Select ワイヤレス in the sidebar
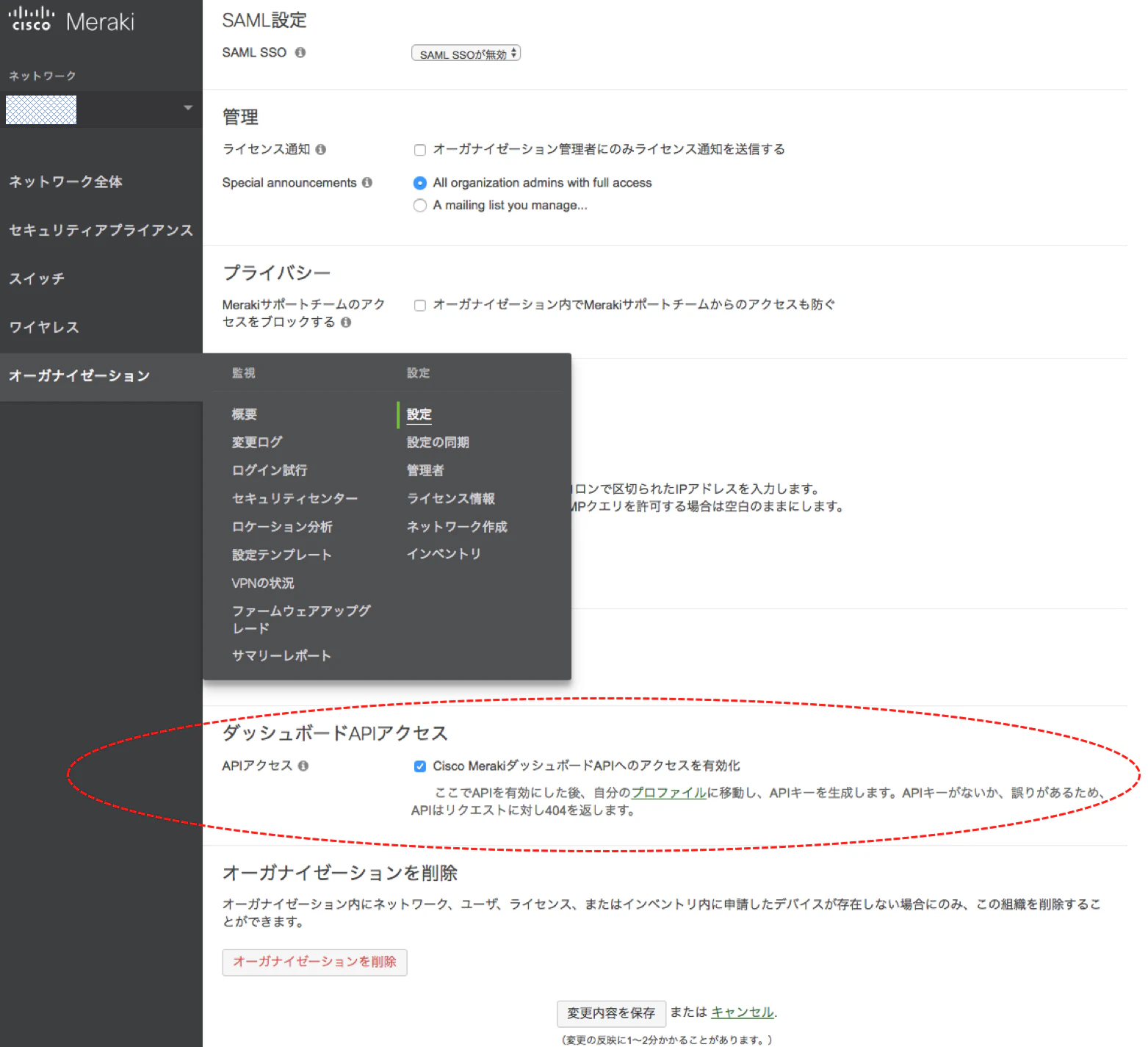The image size is (1148, 1047). tap(44, 327)
